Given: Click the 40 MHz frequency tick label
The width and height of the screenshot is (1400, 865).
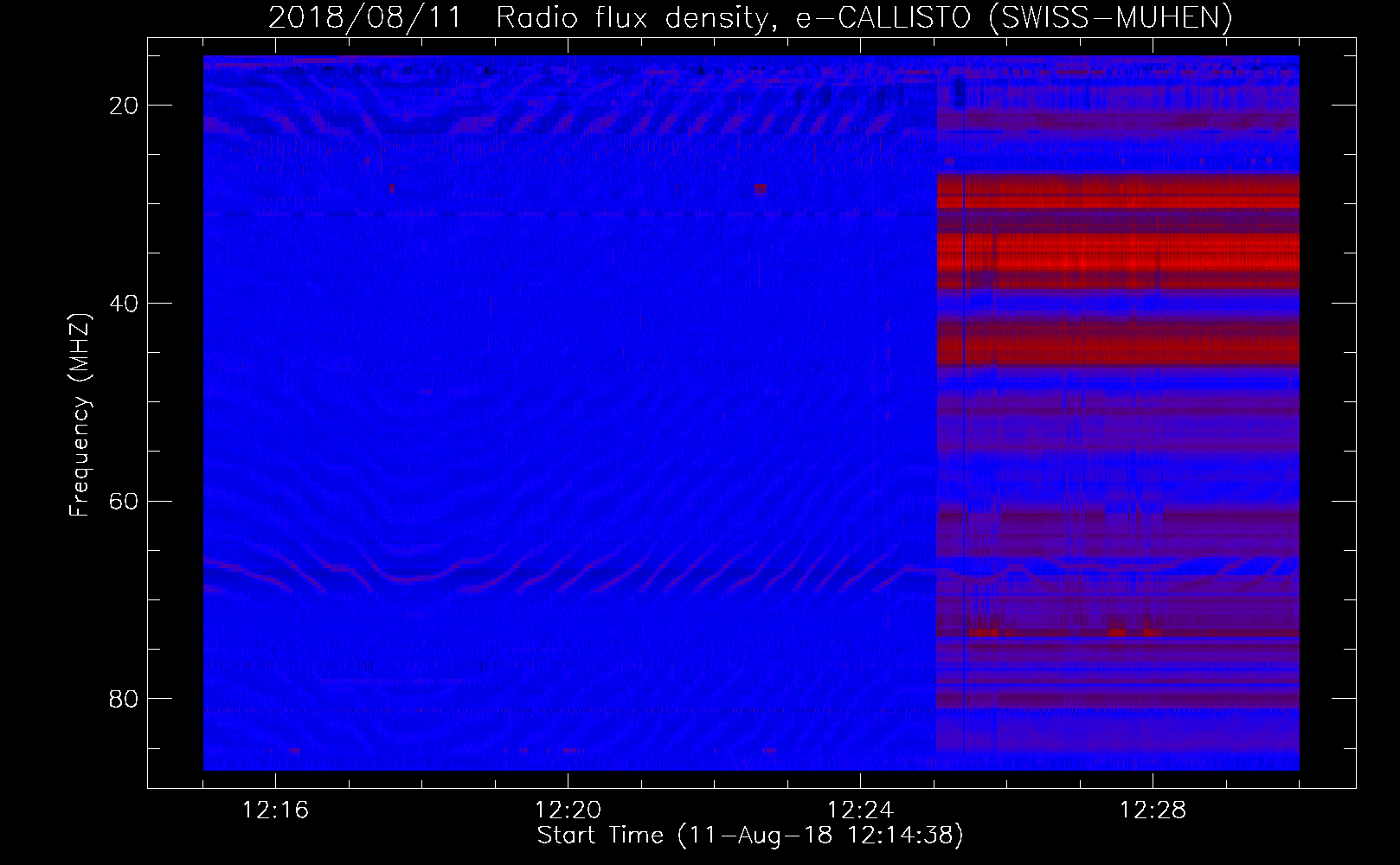Looking at the screenshot, I should (124, 304).
